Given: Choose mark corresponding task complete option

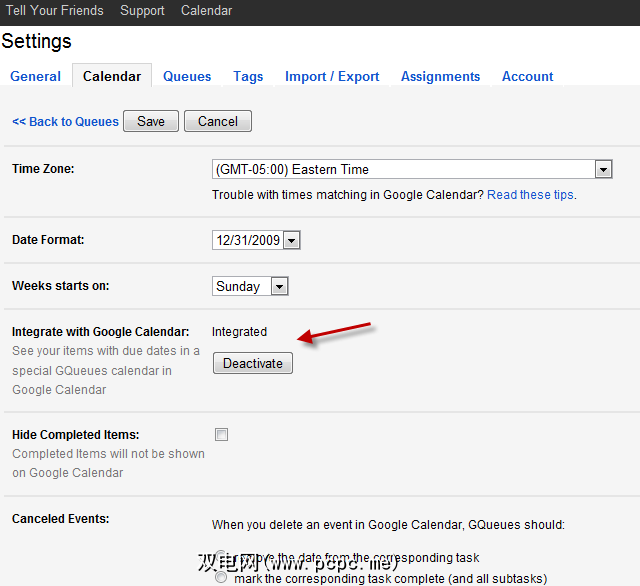Looking at the screenshot, I should [221, 577].
